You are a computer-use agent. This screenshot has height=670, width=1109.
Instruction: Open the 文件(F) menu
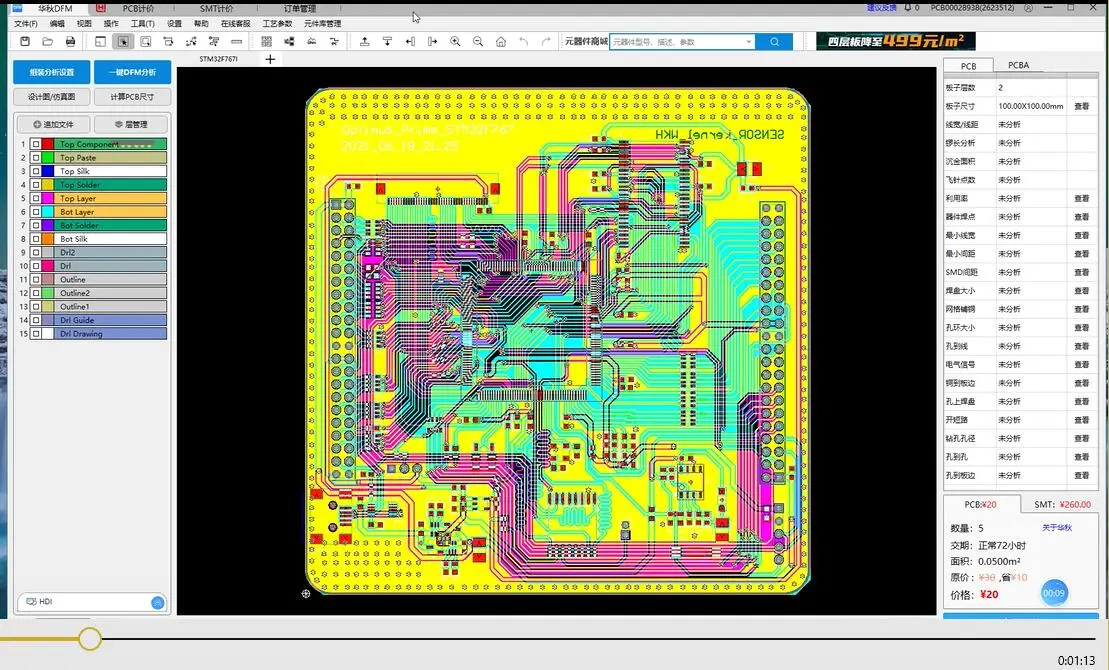click(25, 23)
